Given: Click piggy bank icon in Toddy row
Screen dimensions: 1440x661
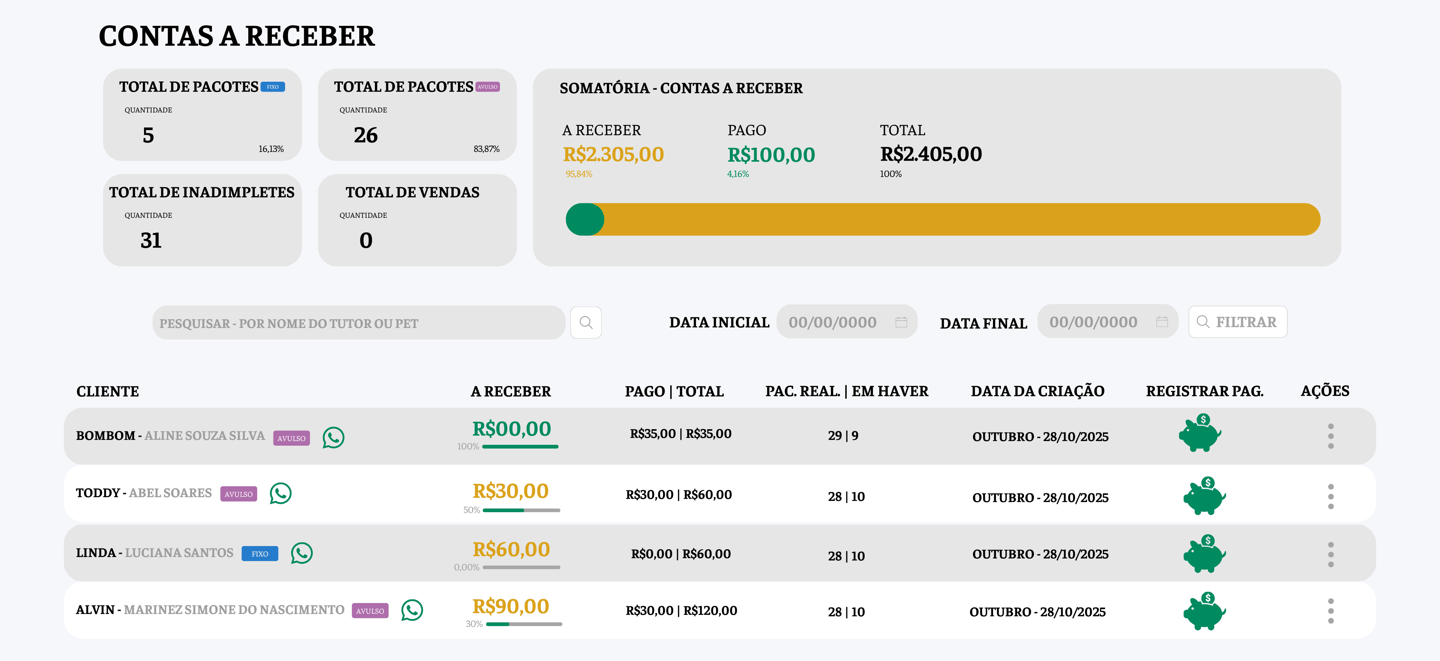Looking at the screenshot, I should pos(1204,496).
